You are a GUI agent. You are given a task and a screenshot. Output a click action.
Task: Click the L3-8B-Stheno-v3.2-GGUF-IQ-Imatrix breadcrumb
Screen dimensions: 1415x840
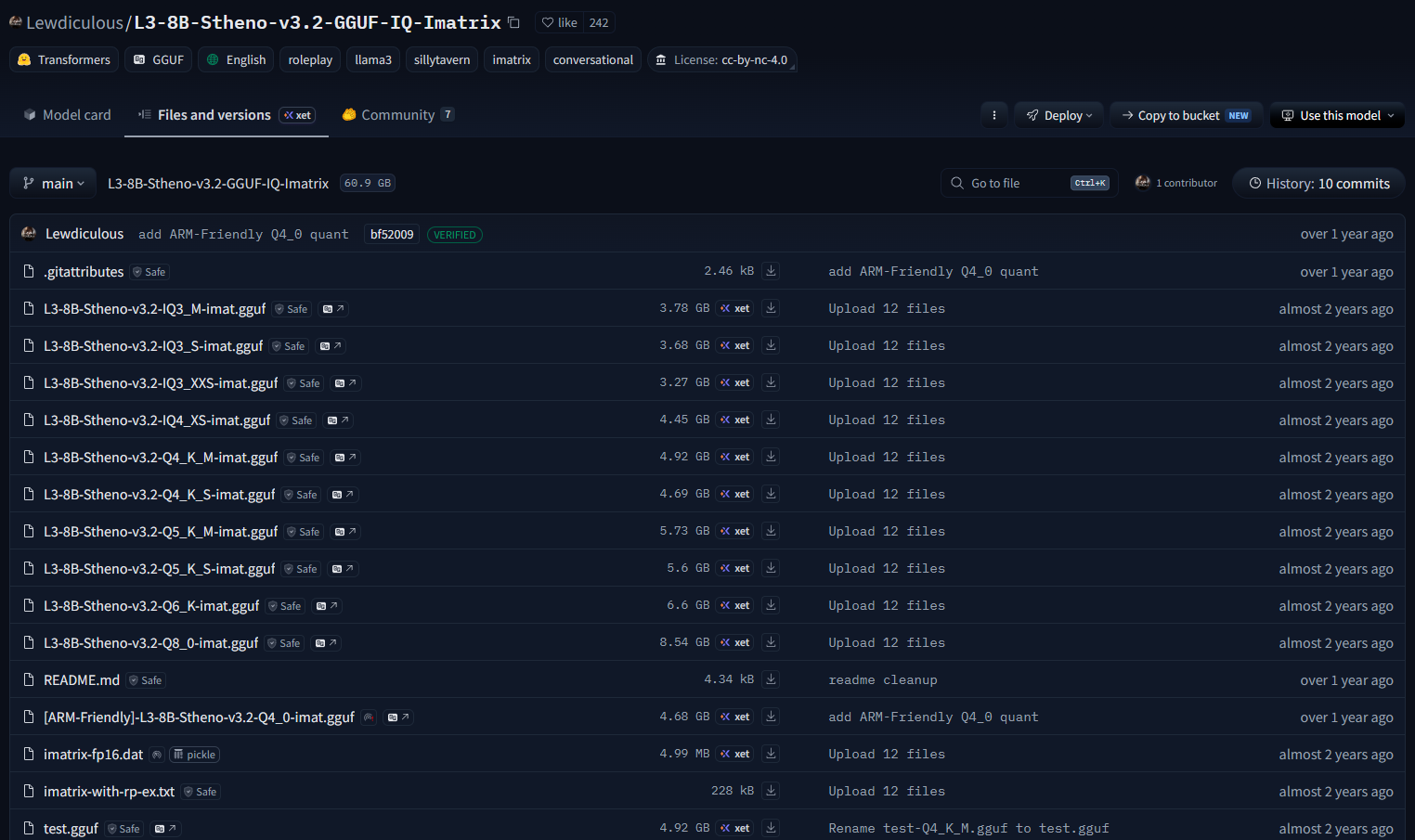pyautogui.click(x=218, y=184)
